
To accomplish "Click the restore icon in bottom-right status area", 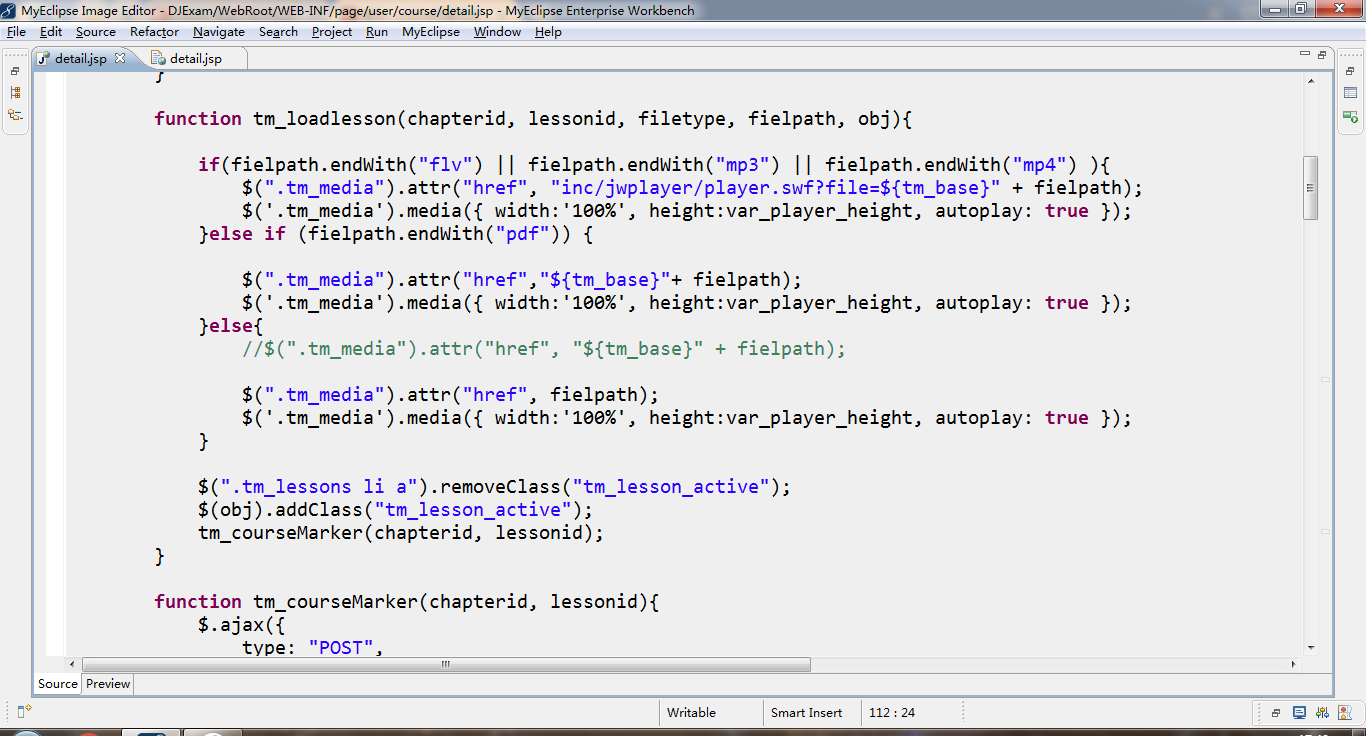I will (x=1276, y=713).
